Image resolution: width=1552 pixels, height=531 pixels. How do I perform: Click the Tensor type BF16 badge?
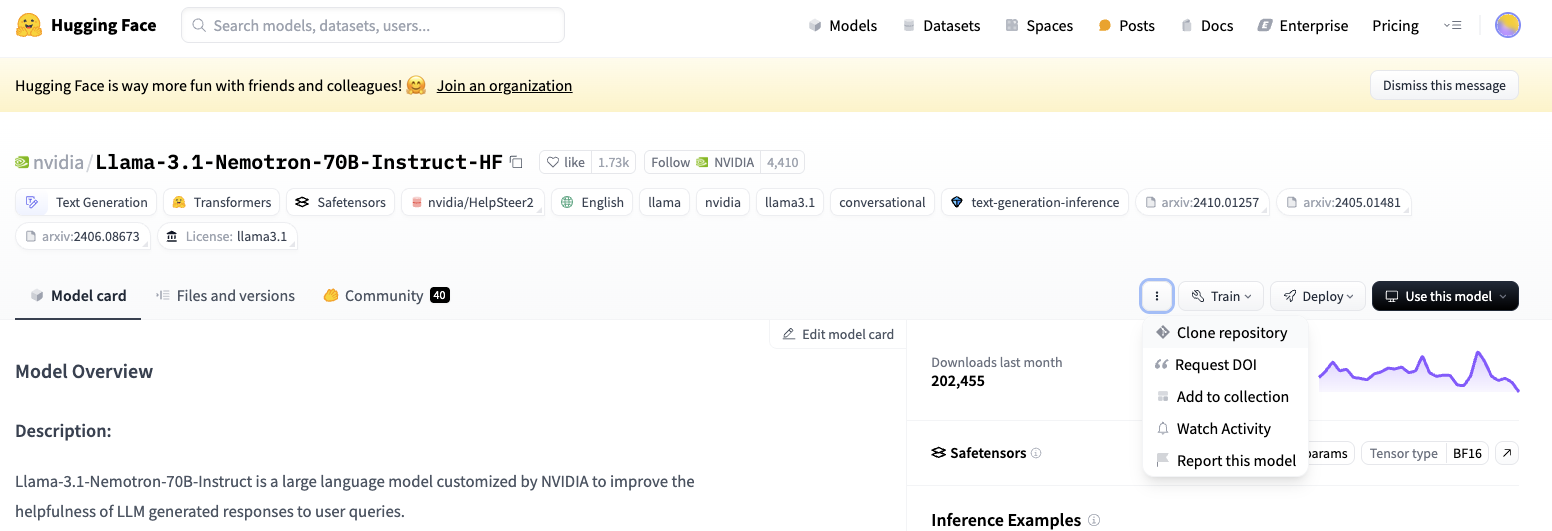click(1425, 453)
